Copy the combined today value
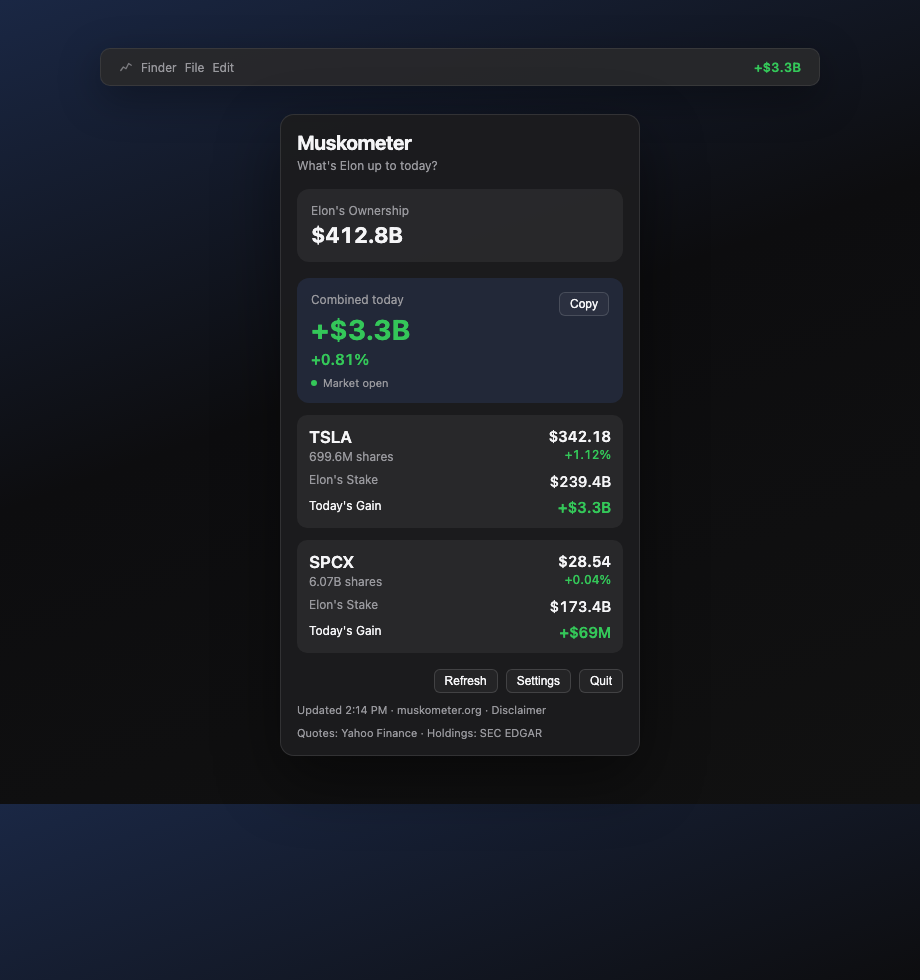 click(584, 304)
